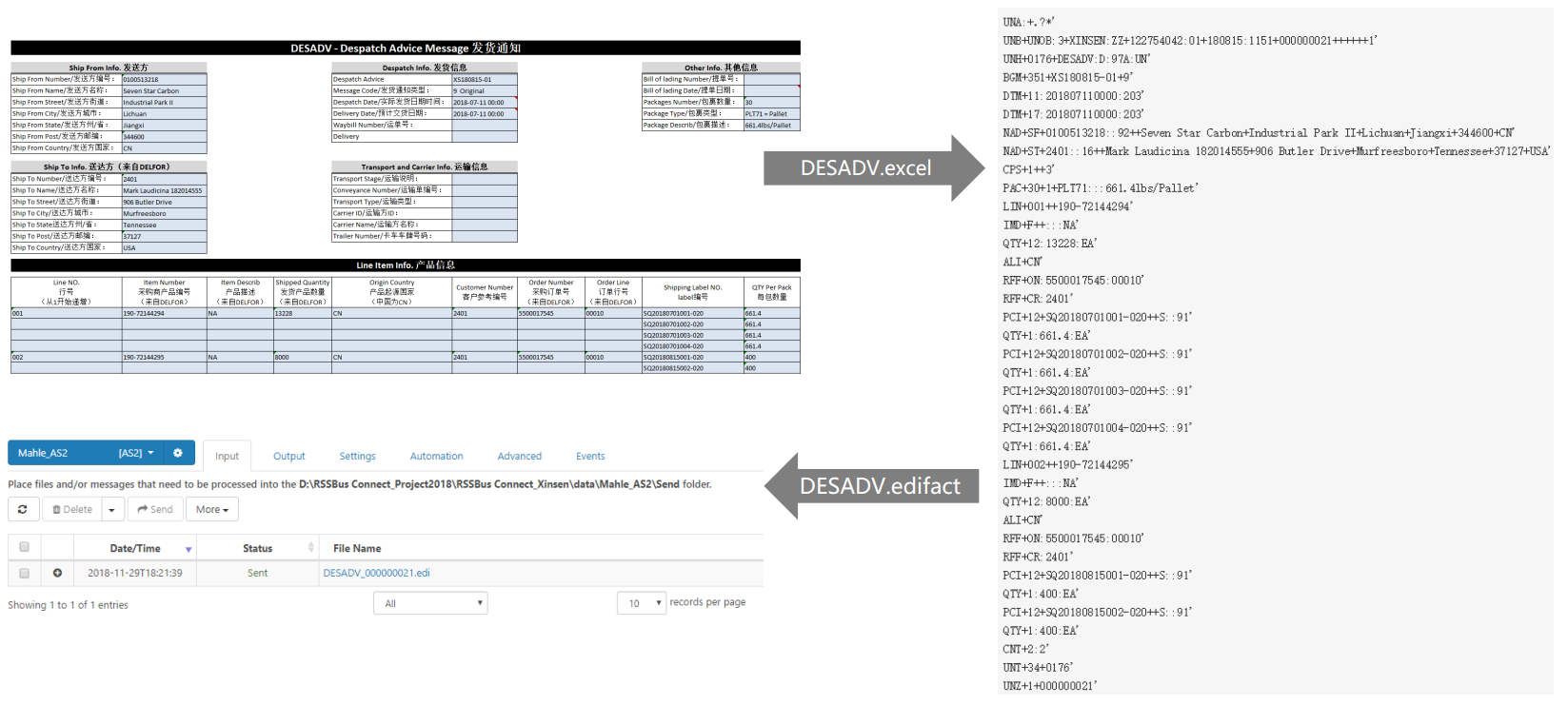Toggle the select-all checkbox in table header
1568x705 pixels.
pos(24,547)
